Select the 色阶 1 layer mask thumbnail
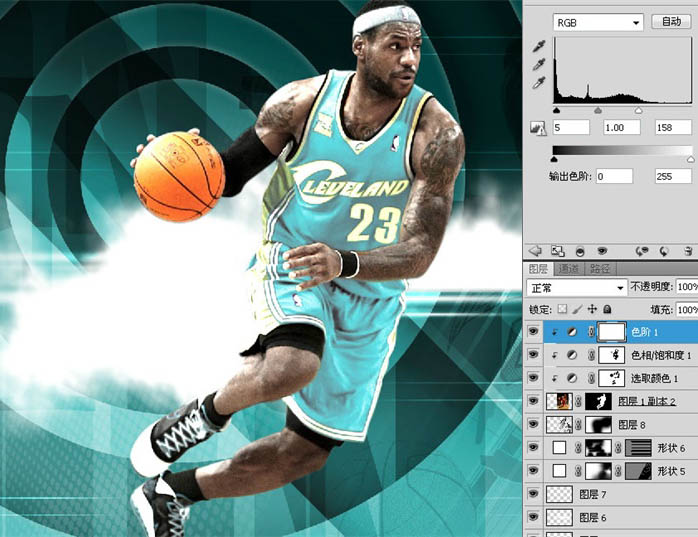Screen dimensions: 698x537 [612, 332]
